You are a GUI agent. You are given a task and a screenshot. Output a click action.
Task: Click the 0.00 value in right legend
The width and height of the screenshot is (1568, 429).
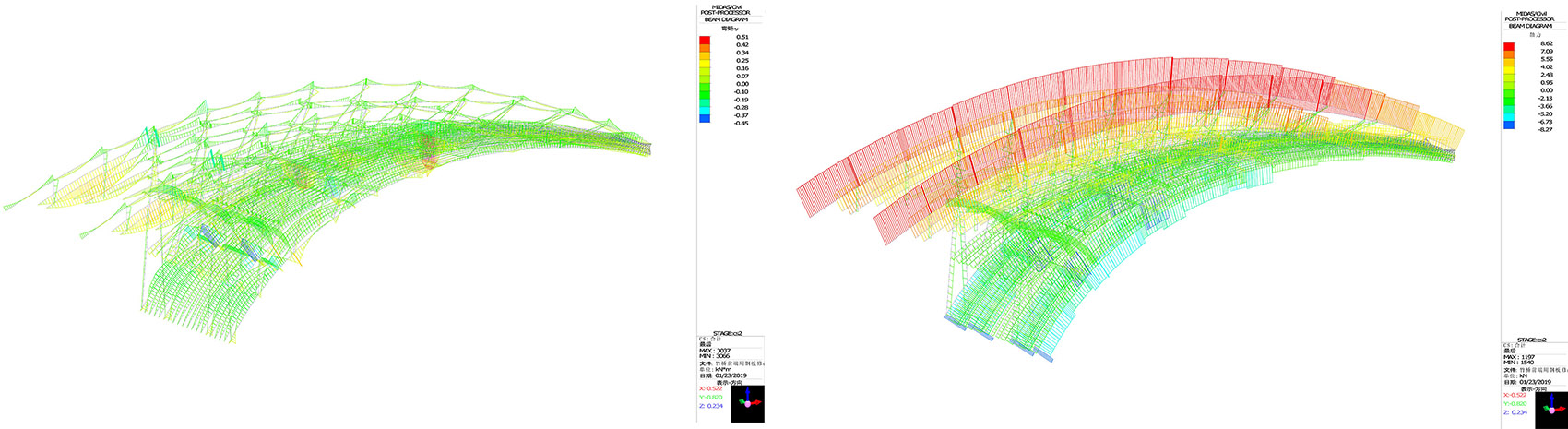point(1547,90)
